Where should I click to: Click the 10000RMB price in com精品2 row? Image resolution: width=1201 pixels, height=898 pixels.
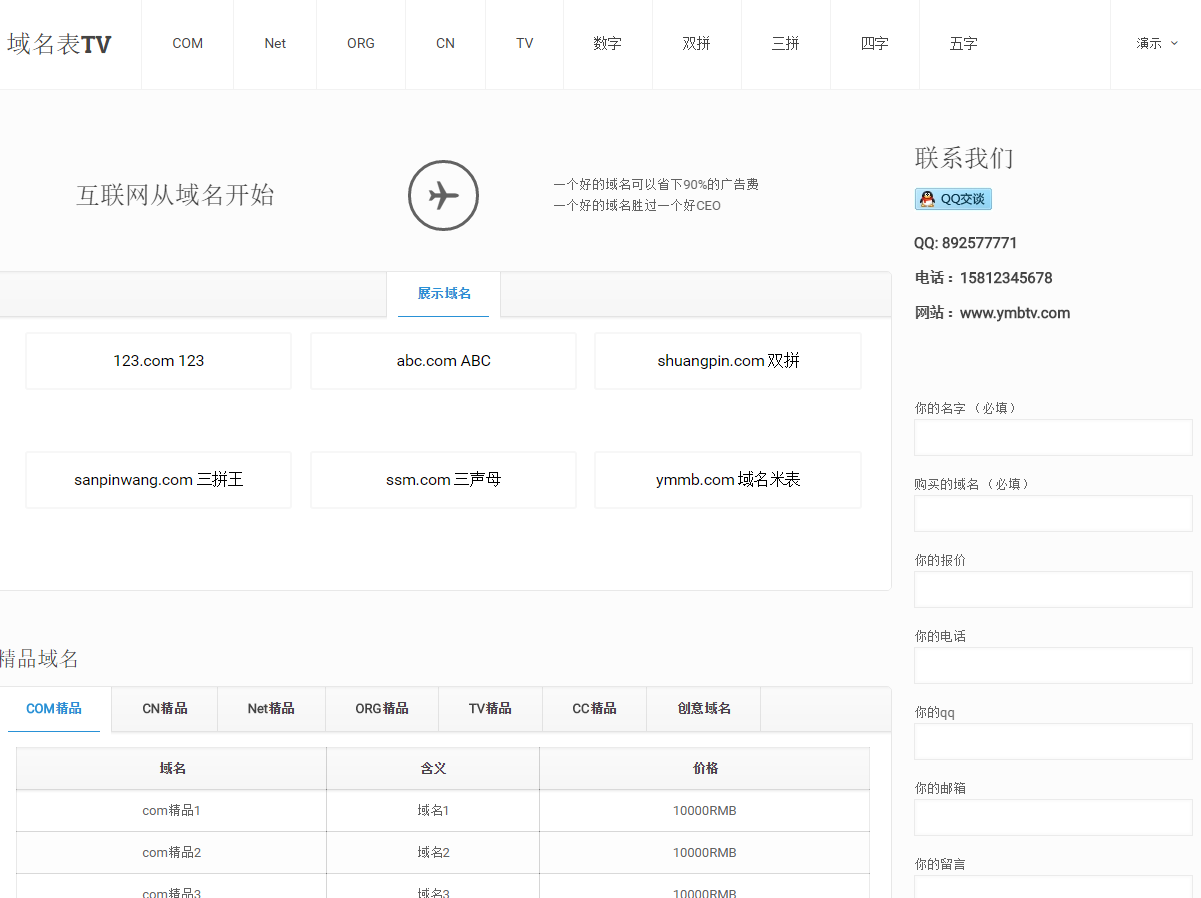click(705, 853)
